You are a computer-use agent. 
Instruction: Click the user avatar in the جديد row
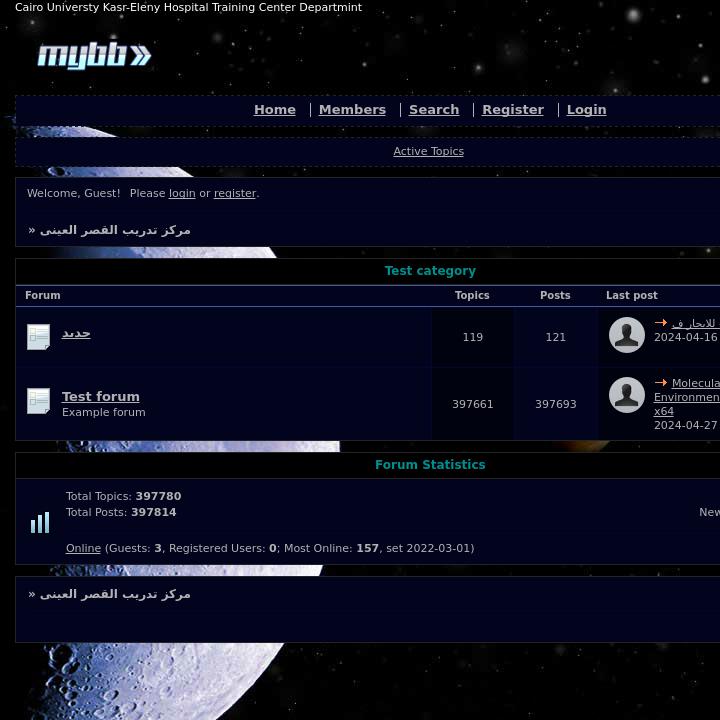pos(627,335)
